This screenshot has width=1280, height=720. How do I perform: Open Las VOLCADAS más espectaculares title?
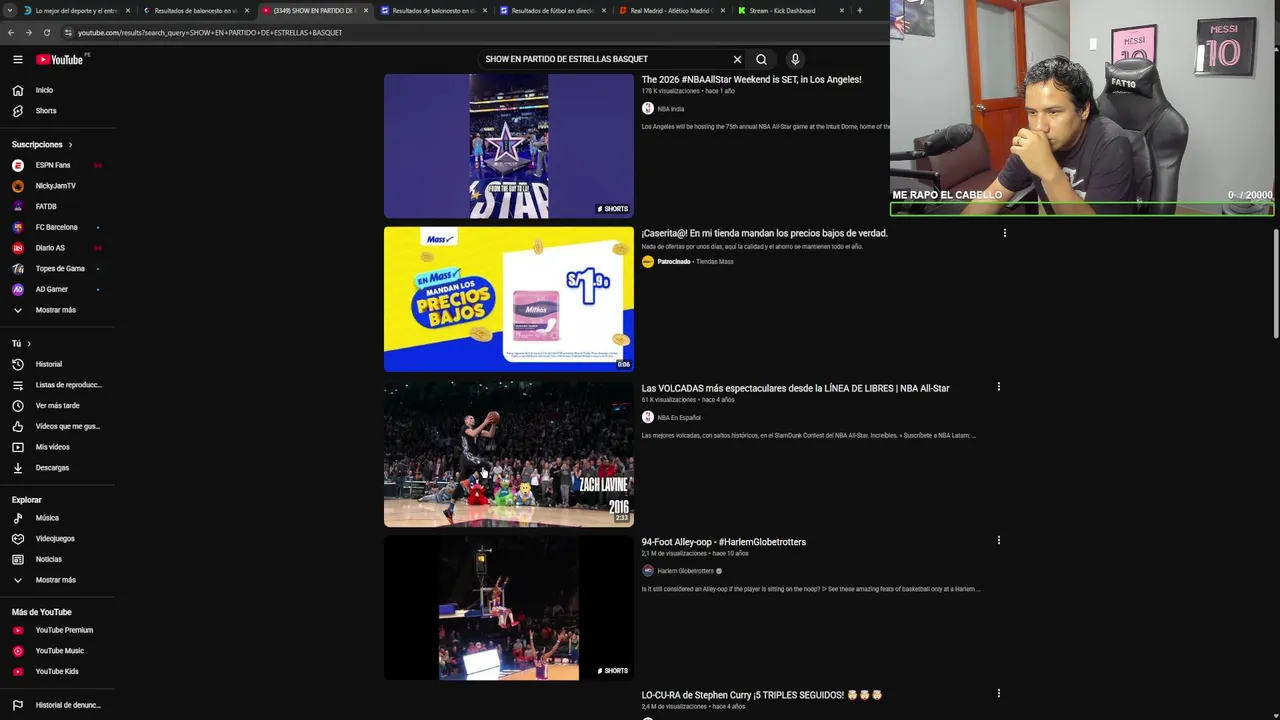pyautogui.click(x=795, y=388)
